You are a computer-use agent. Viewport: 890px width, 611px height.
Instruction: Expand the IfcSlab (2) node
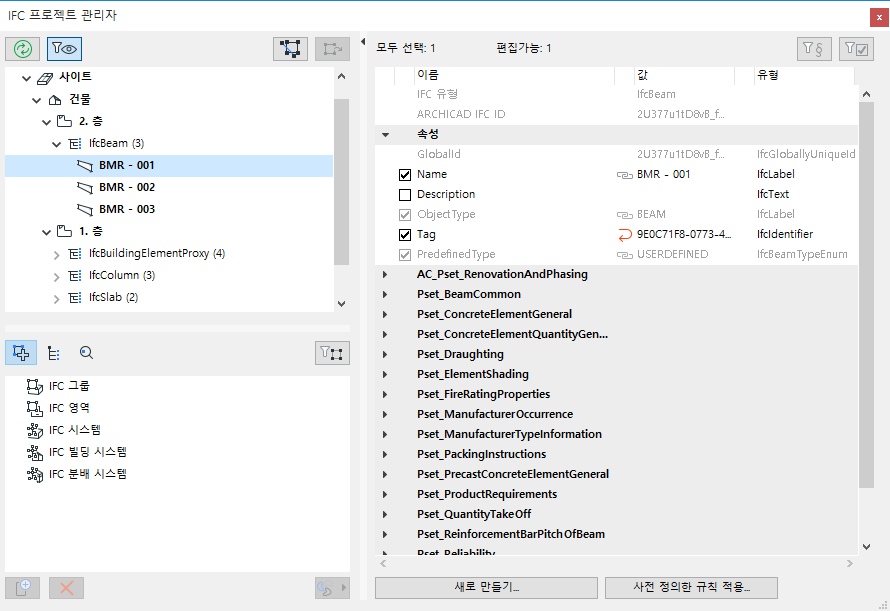coord(57,299)
